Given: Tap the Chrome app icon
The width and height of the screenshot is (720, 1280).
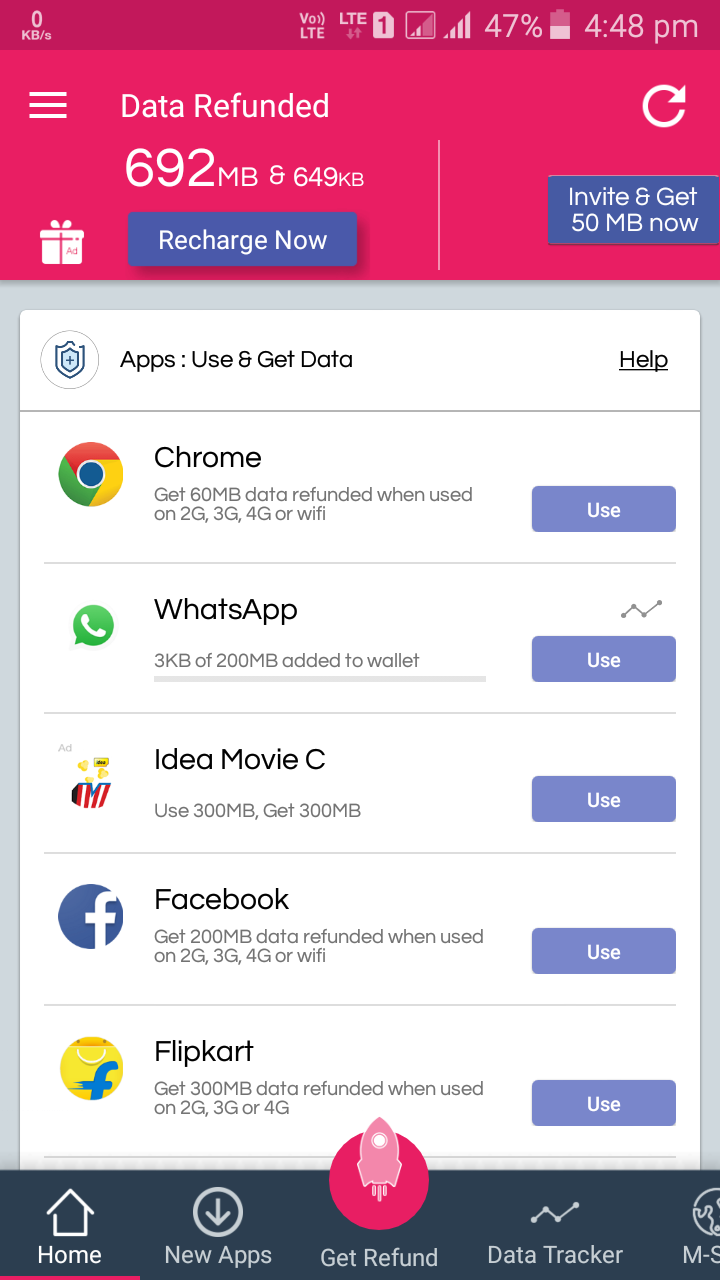Looking at the screenshot, I should [x=91, y=474].
